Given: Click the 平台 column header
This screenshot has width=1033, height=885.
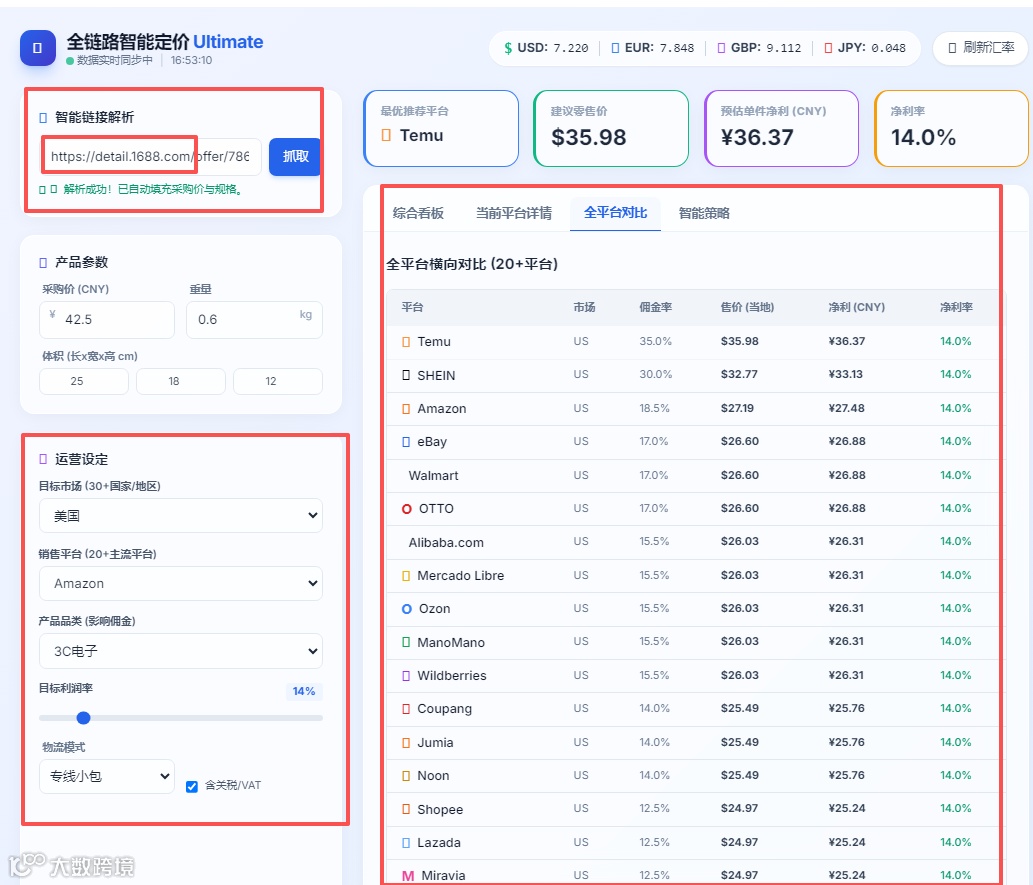Looking at the screenshot, I should point(412,307).
